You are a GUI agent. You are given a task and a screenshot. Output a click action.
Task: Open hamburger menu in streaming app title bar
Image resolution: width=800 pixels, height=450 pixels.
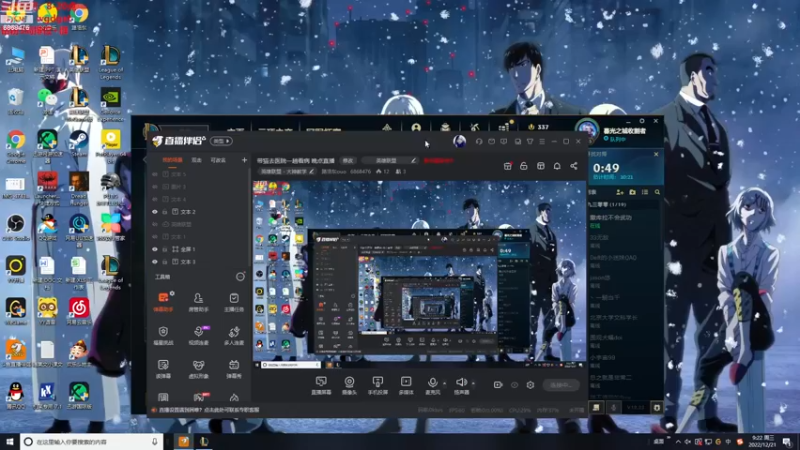(x=542, y=141)
